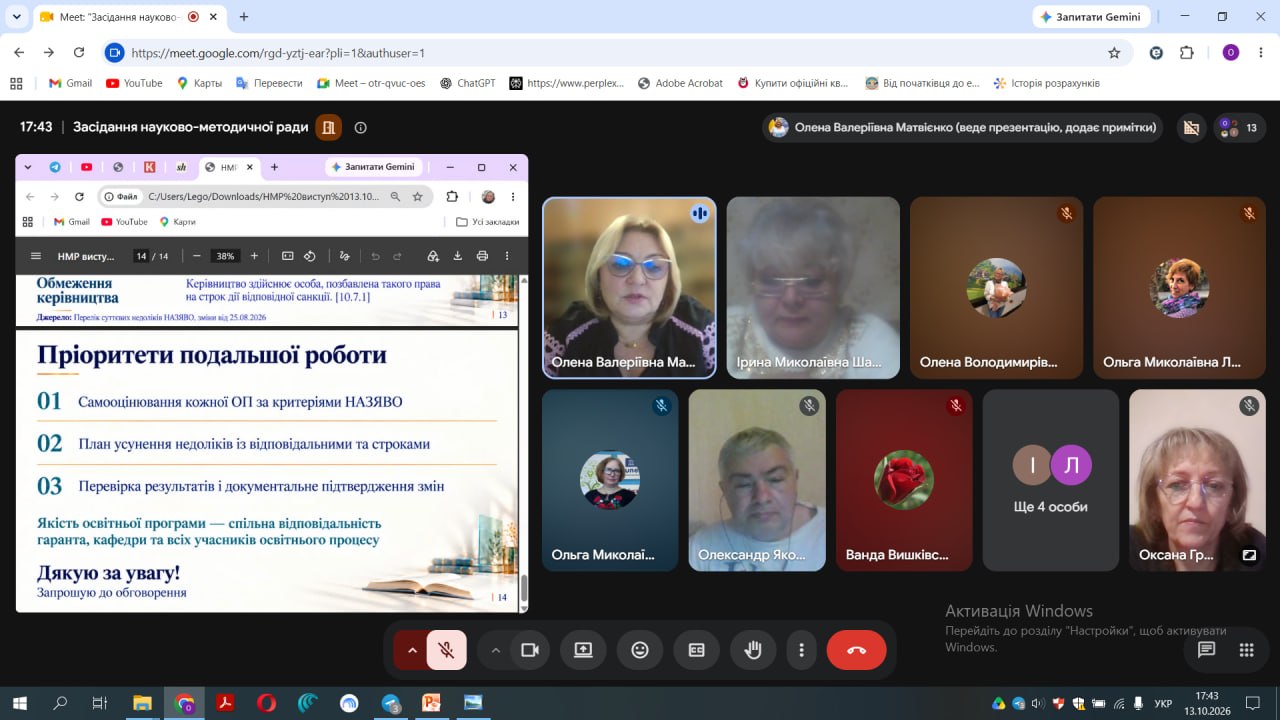The height and width of the screenshot is (720, 1280).
Task: Open the 'Ще 4 особи' tile
Action: pyautogui.click(x=1050, y=480)
